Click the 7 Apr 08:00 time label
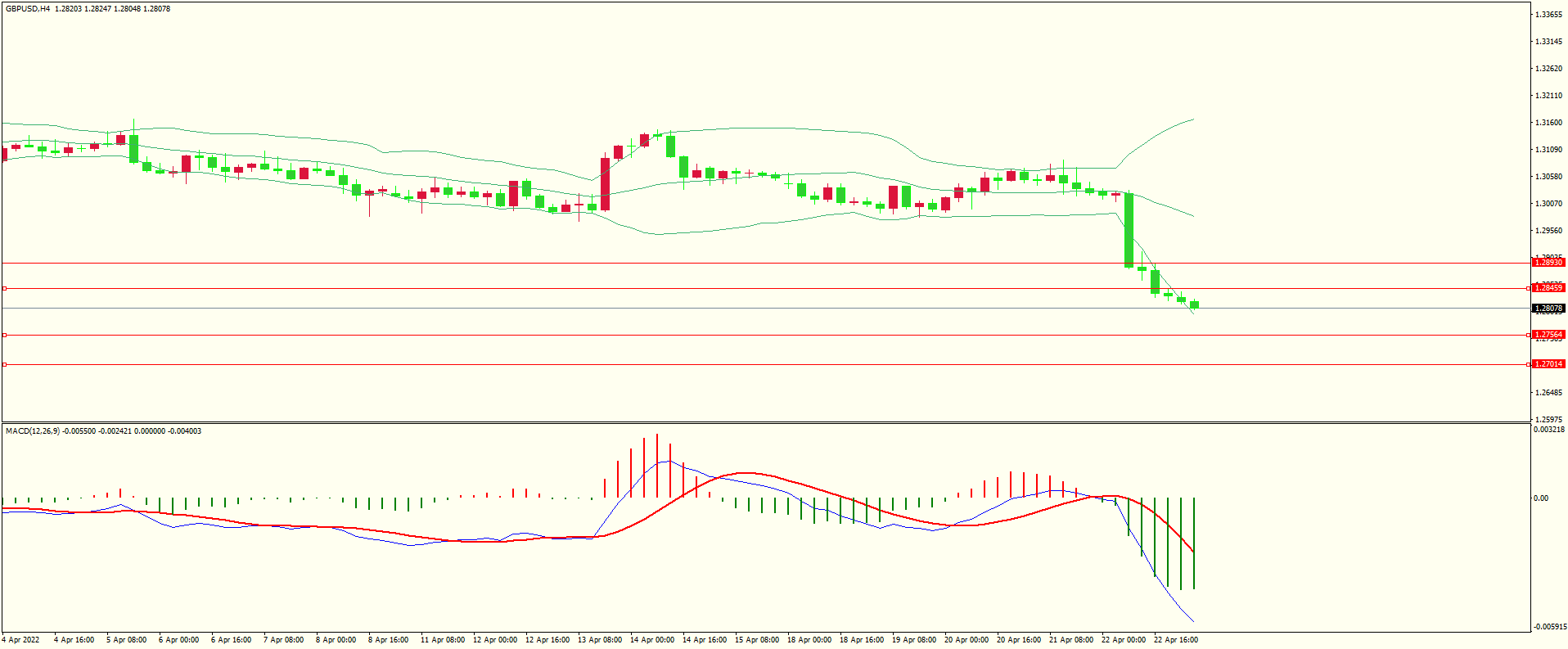The width and height of the screenshot is (1568, 649). coord(283,640)
